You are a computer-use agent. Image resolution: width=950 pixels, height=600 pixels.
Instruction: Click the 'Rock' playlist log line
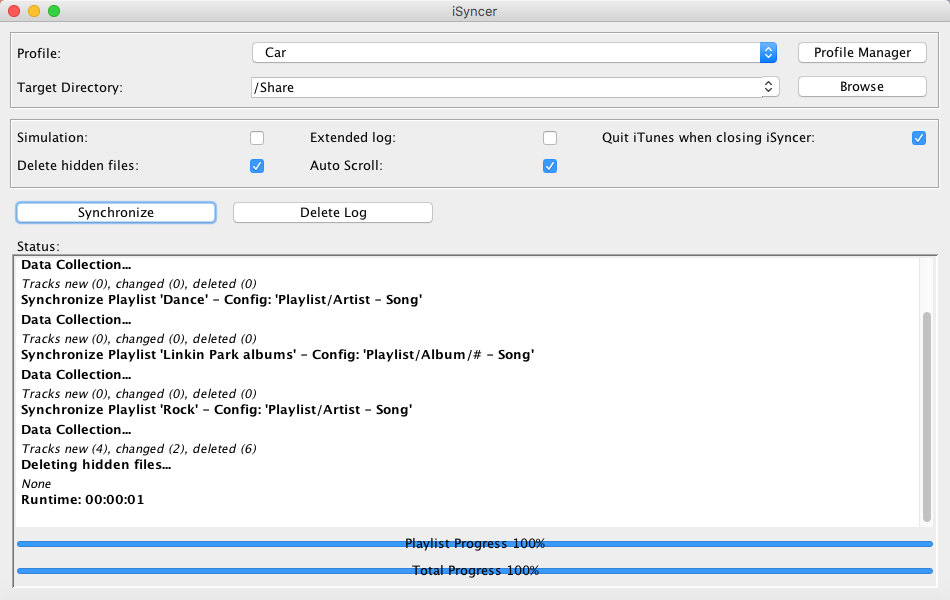(217, 410)
